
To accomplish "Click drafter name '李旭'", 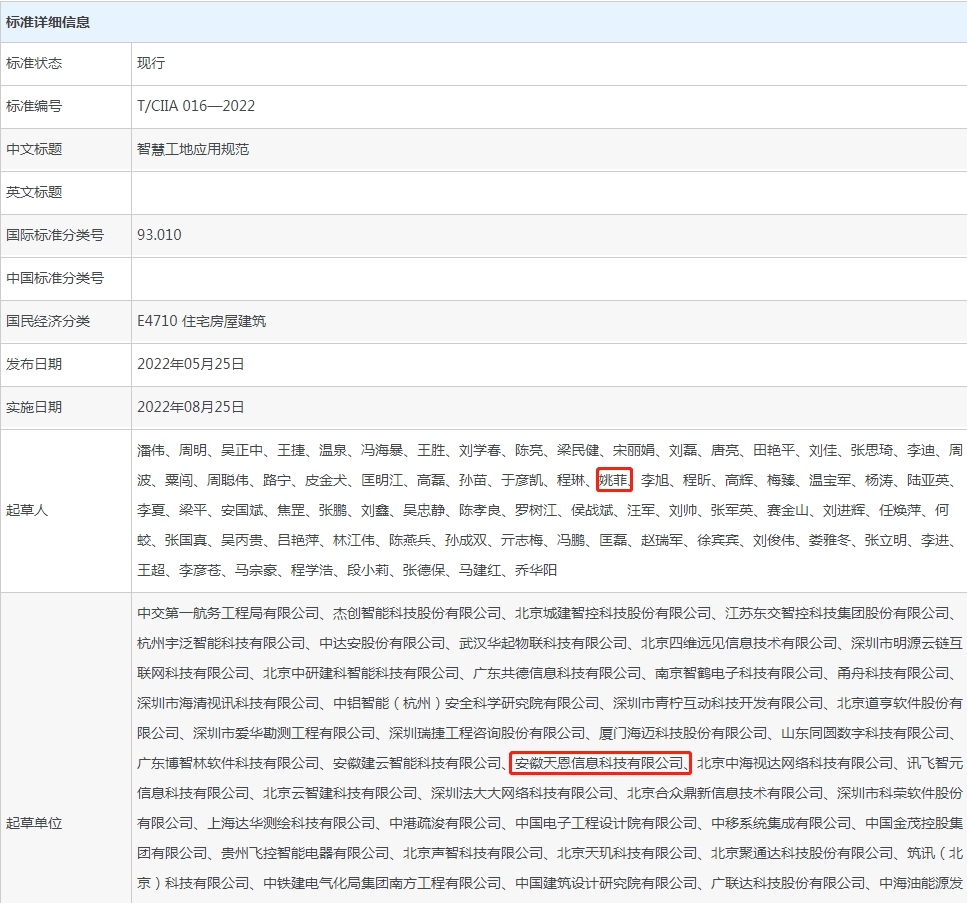I will coord(655,480).
